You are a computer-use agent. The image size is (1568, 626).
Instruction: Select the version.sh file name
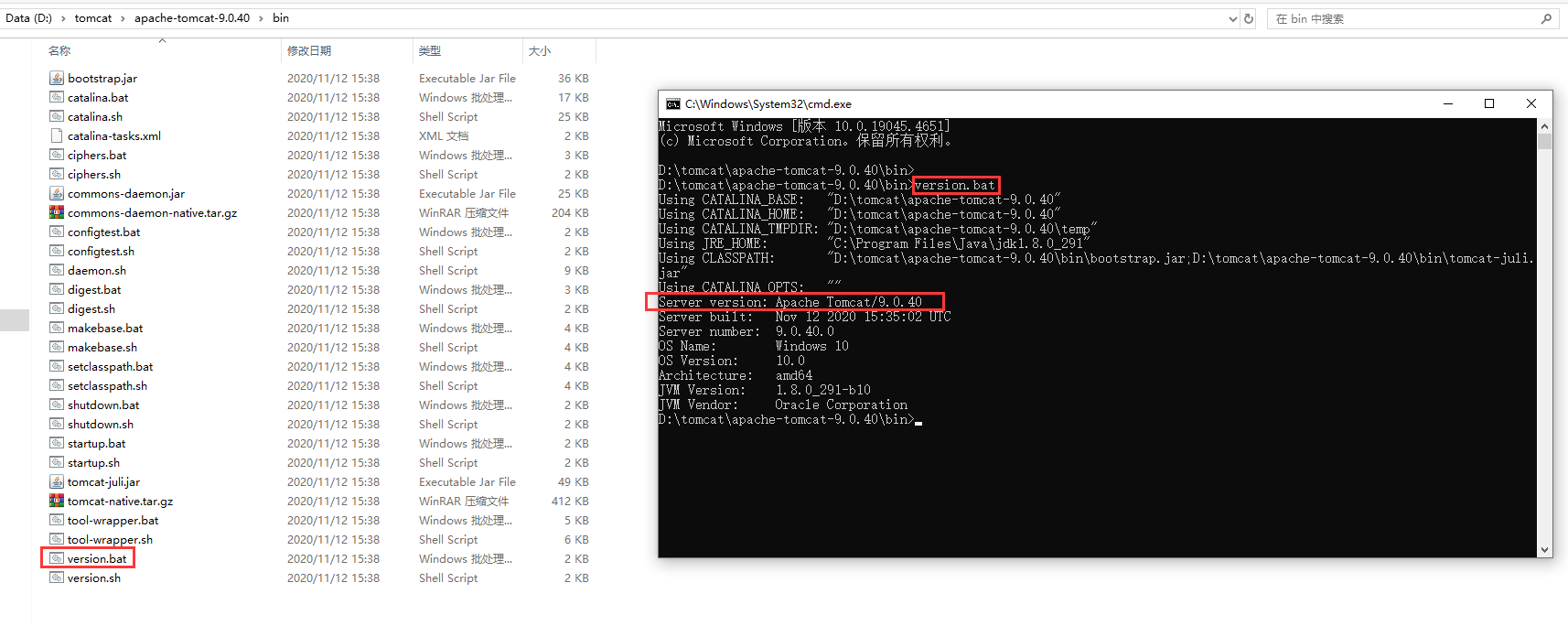94,578
